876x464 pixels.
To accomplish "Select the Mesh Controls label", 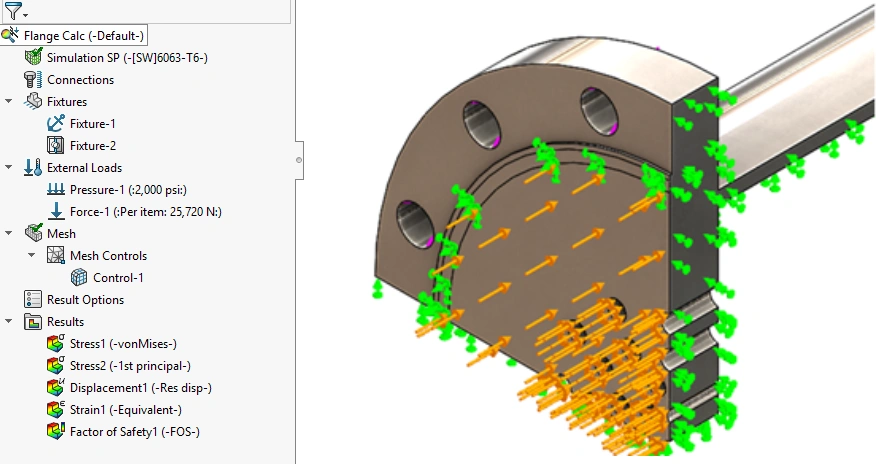I will click(108, 256).
